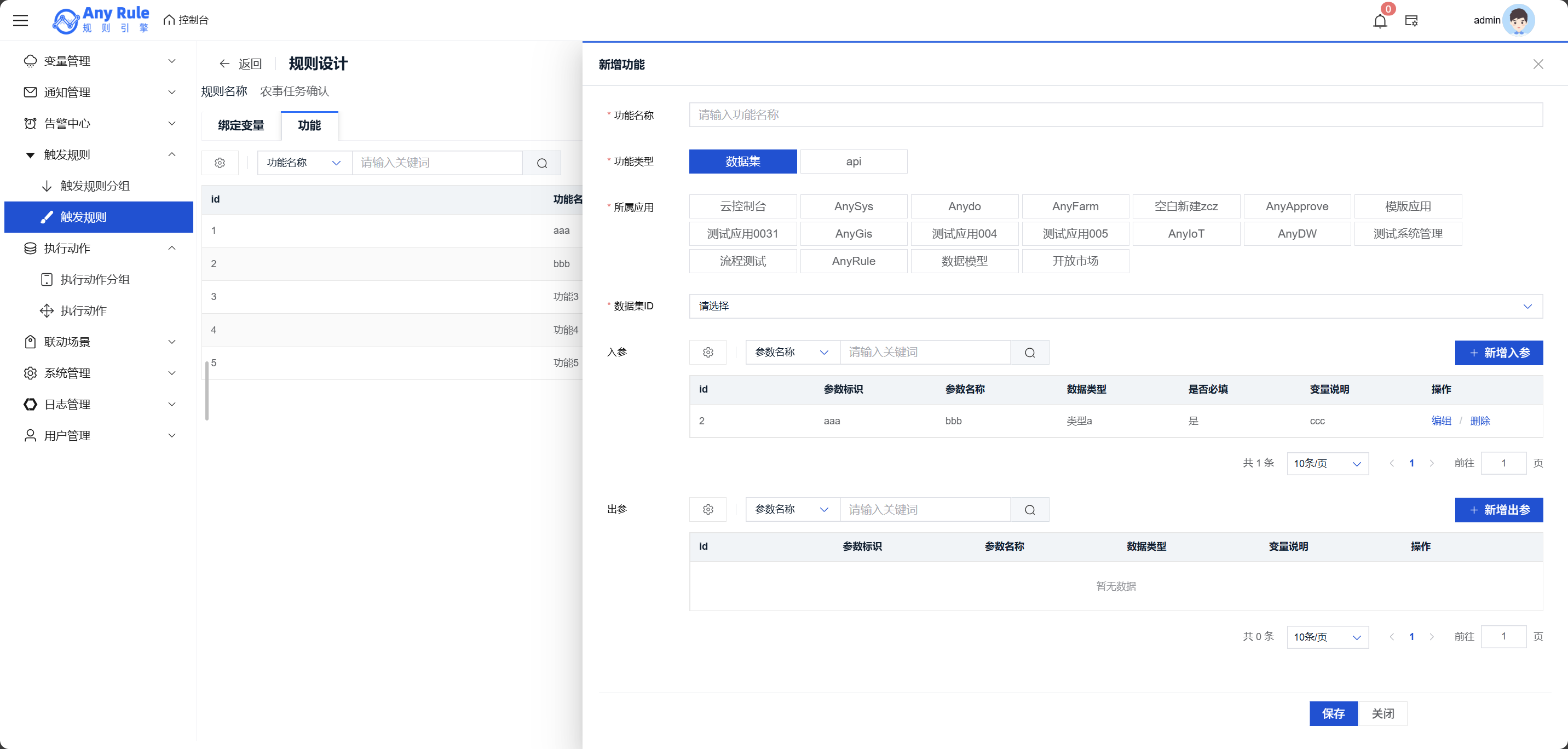The height and width of the screenshot is (749, 1568).
Task: Click the admin avatar picture
Action: tap(1518, 21)
